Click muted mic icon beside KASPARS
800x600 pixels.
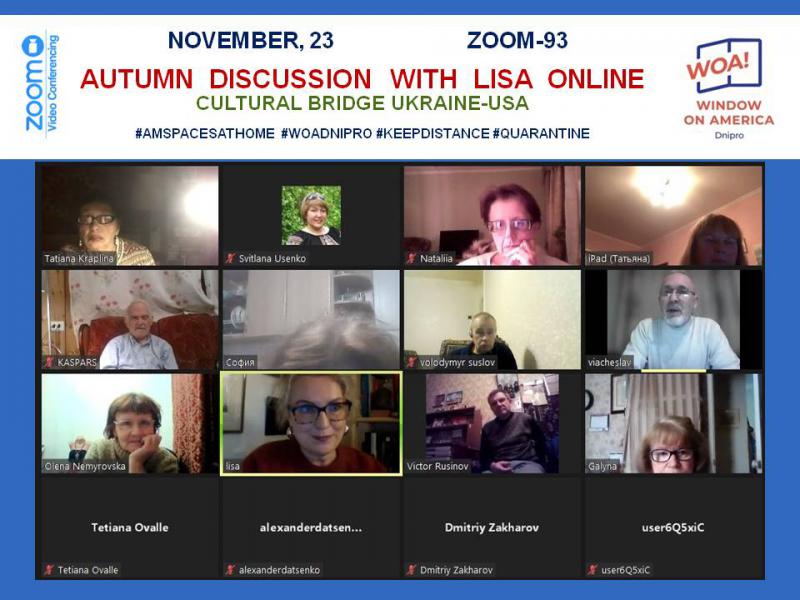coord(49,362)
